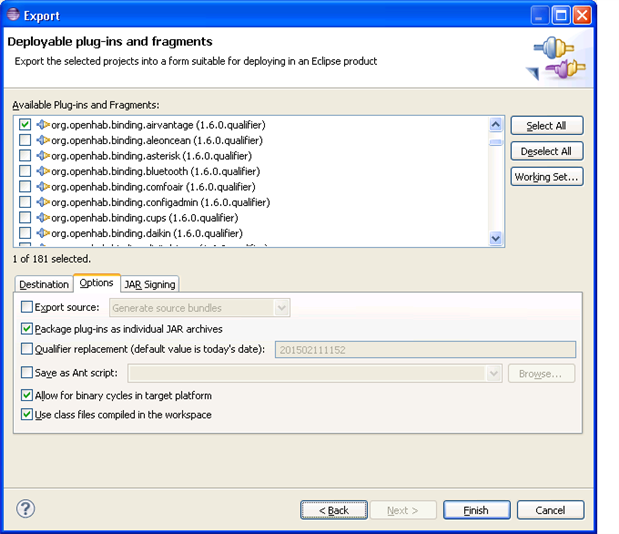Enable the Save as Ant script checkbox
The width and height of the screenshot is (619, 534).
coord(27,372)
